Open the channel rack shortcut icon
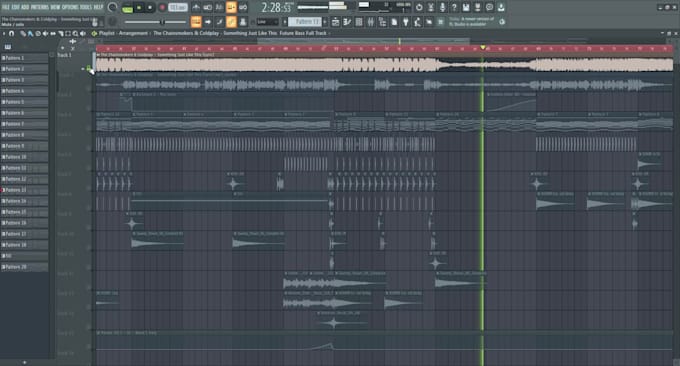Viewport: 680px width, 366px height. tap(359, 22)
